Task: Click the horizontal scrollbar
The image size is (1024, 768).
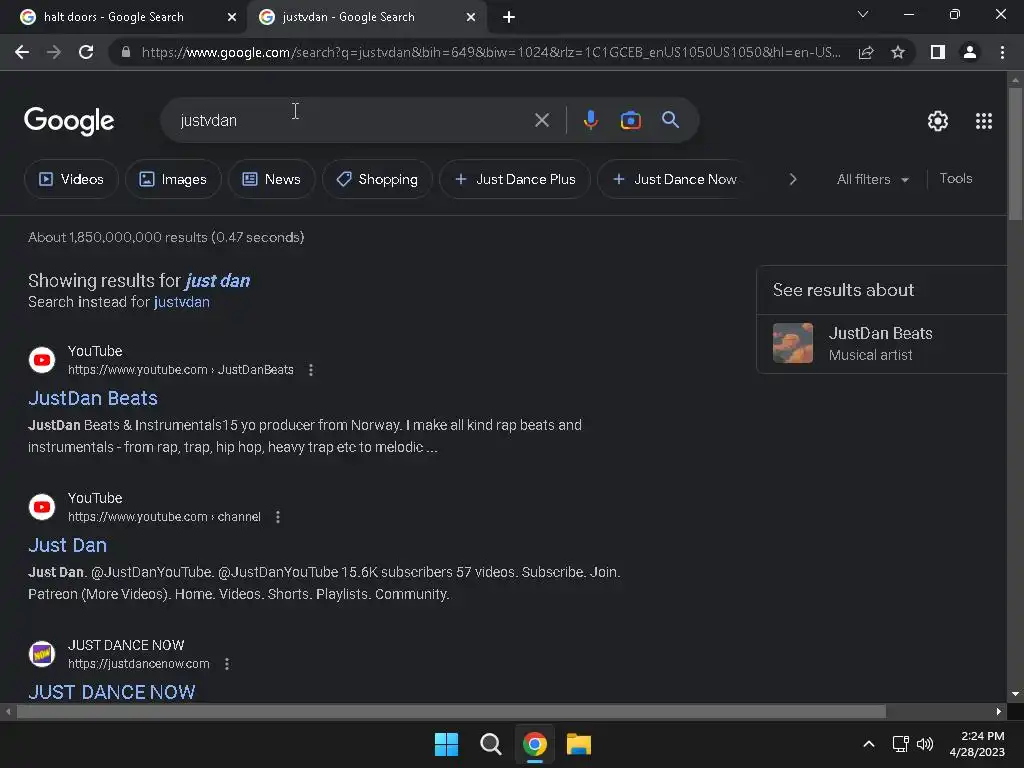Action: (x=451, y=711)
